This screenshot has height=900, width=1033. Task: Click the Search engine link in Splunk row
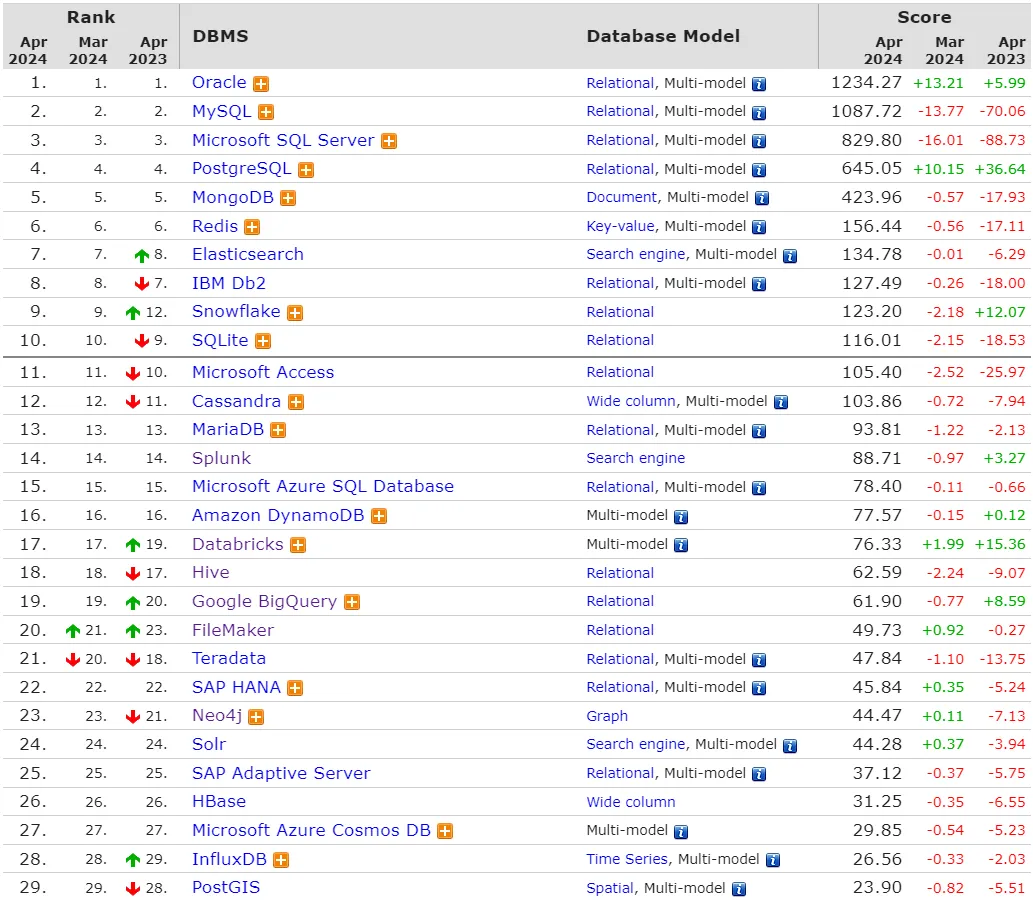point(636,458)
